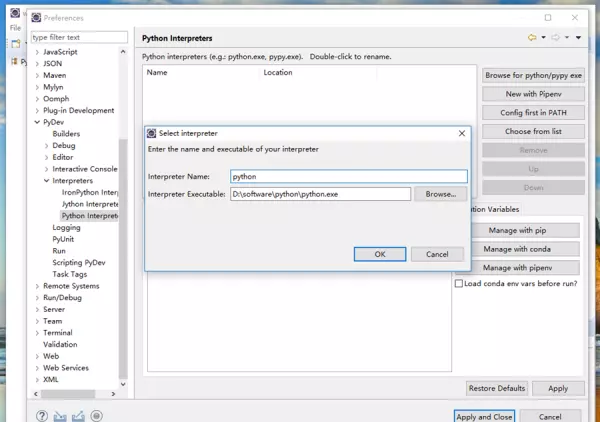Click Choose from list button
600x422 pixels.
(533, 132)
